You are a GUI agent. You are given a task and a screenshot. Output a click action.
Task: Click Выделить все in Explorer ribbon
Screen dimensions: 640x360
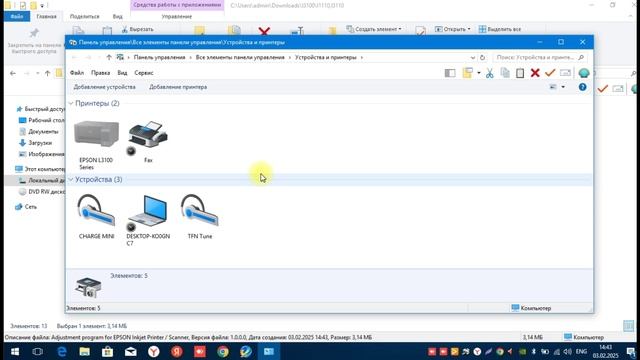[x=500, y=29]
